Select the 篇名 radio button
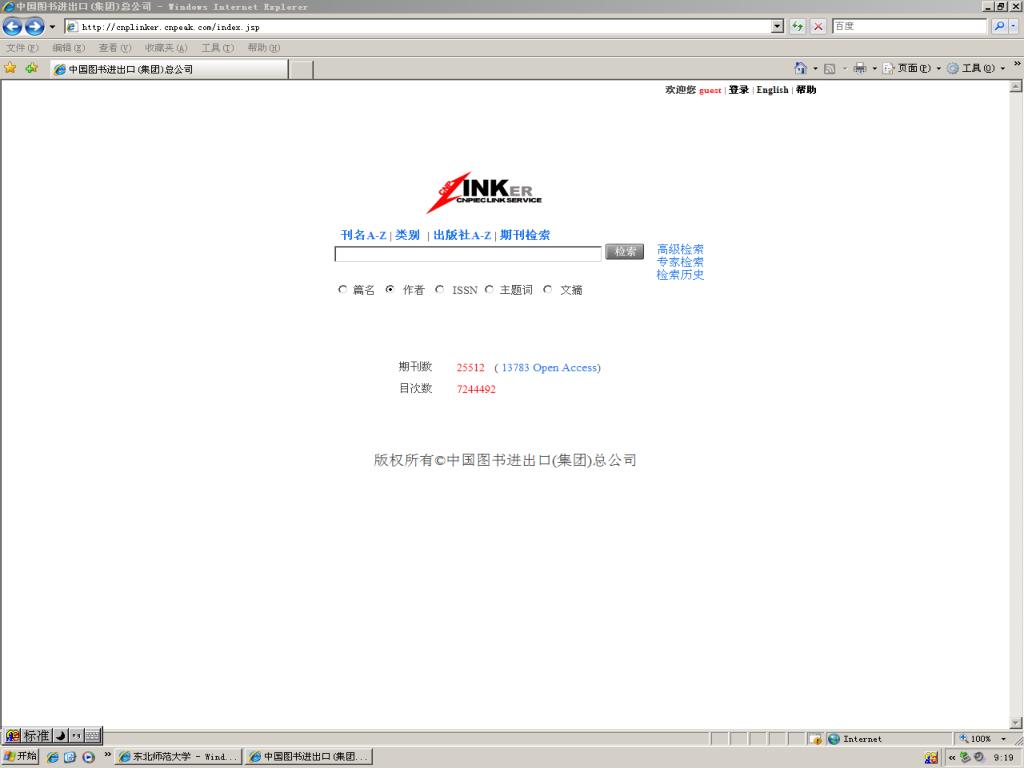Viewport: 1024px width, 768px height. click(342, 289)
